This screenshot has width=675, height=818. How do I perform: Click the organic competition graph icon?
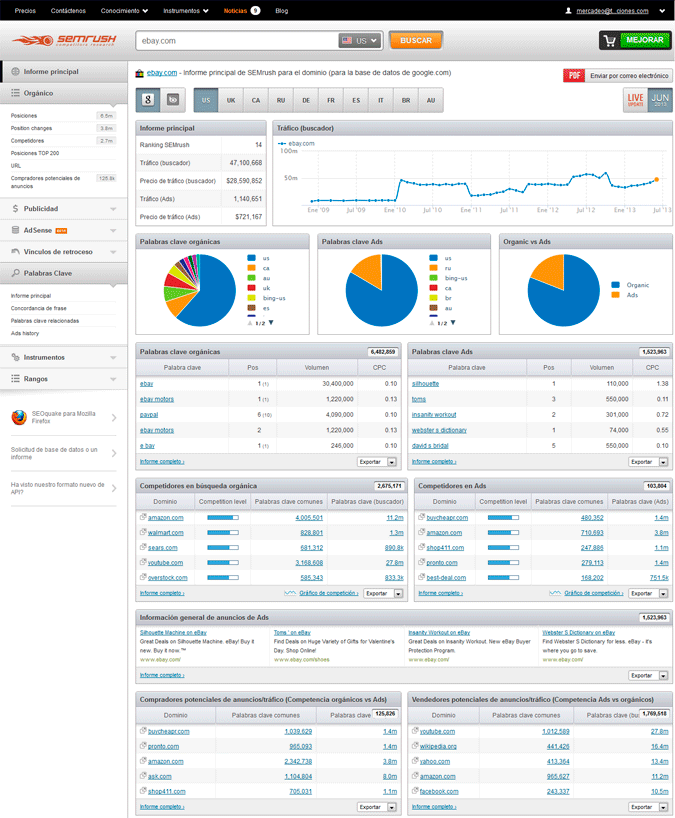point(290,593)
